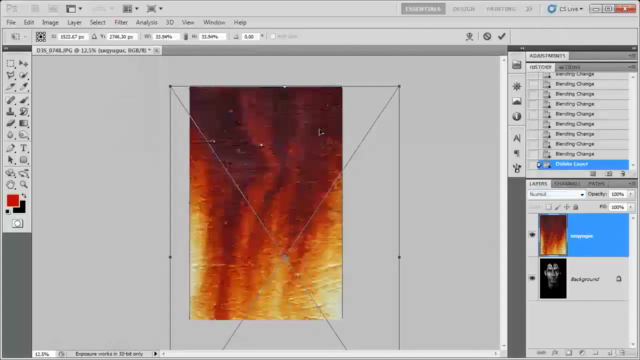Open the layer blend mode dropdown
Image resolution: width=640 pixels, height=360 pixels.
(556, 194)
